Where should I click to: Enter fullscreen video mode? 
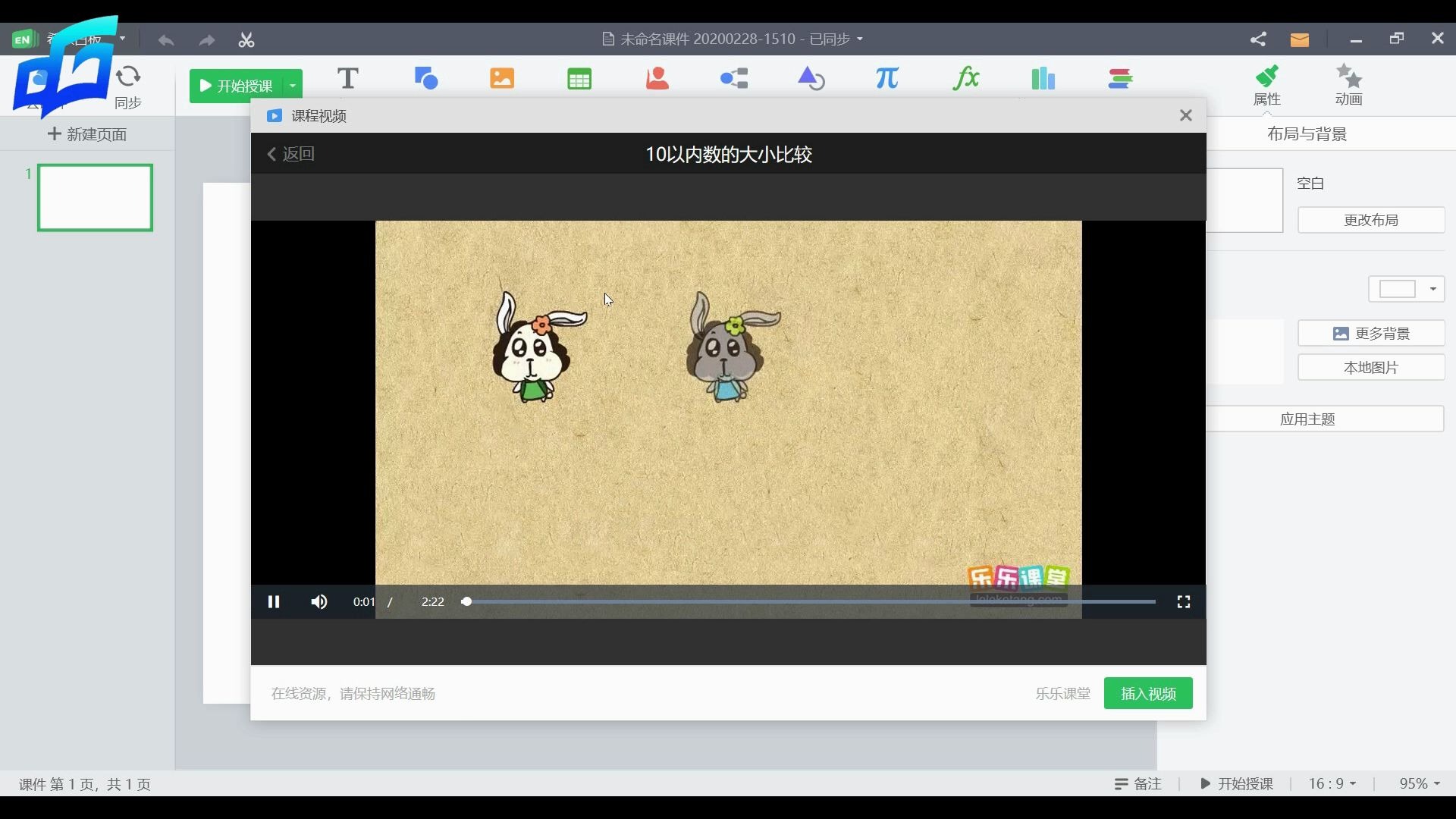(1183, 601)
